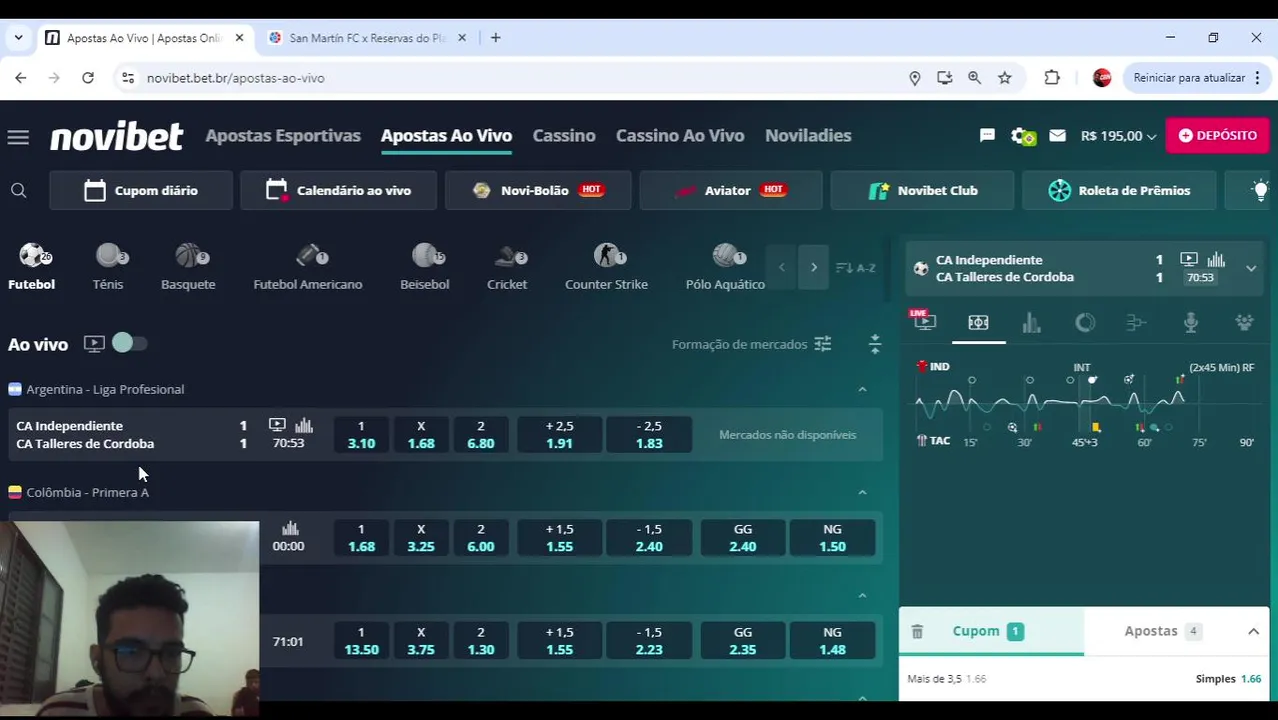This screenshot has height=720, width=1278.
Task: Click Reiniciar para atualizar button
Action: (x=1198, y=78)
